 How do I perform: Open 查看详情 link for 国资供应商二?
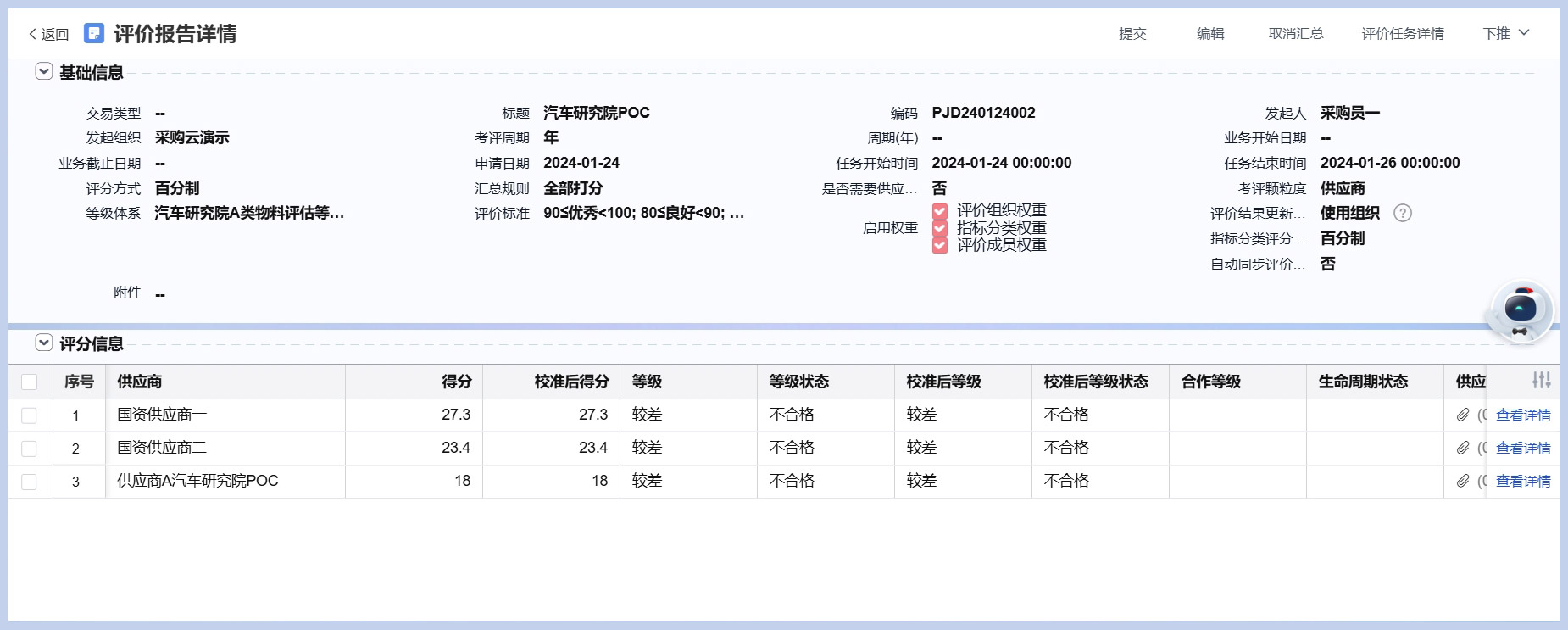point(1523,448)
